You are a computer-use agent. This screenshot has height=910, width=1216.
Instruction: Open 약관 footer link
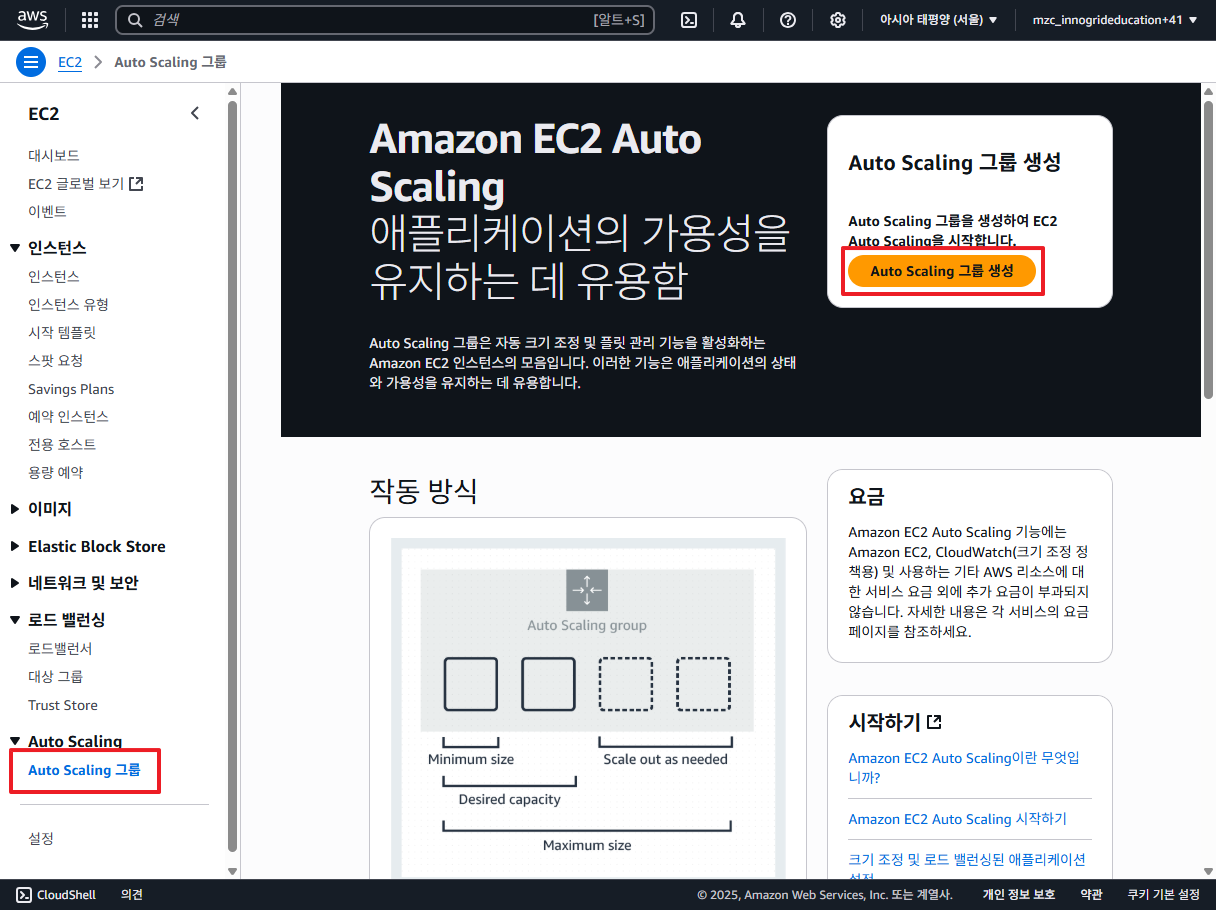pos(1091,895)
